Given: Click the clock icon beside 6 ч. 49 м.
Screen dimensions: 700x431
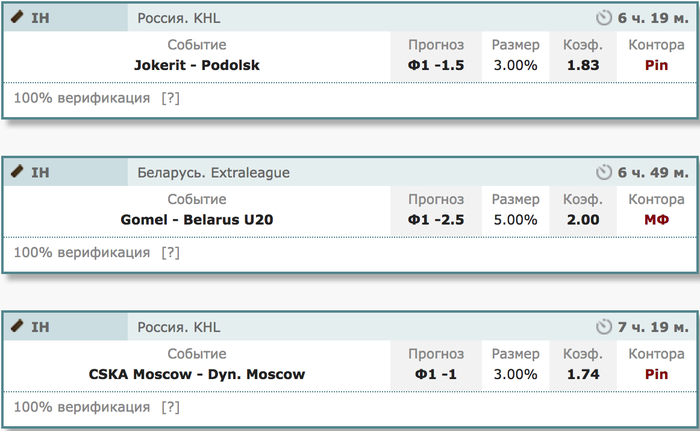Looking at the screenshot, I should [x=604, y=172].
